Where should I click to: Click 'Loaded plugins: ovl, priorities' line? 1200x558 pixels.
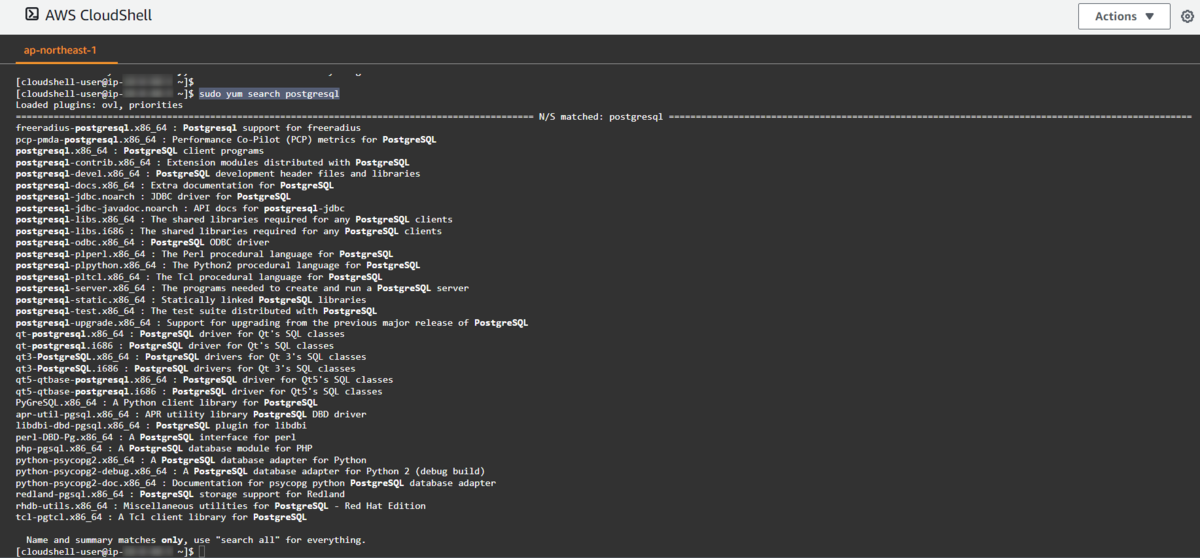[99, 104]
